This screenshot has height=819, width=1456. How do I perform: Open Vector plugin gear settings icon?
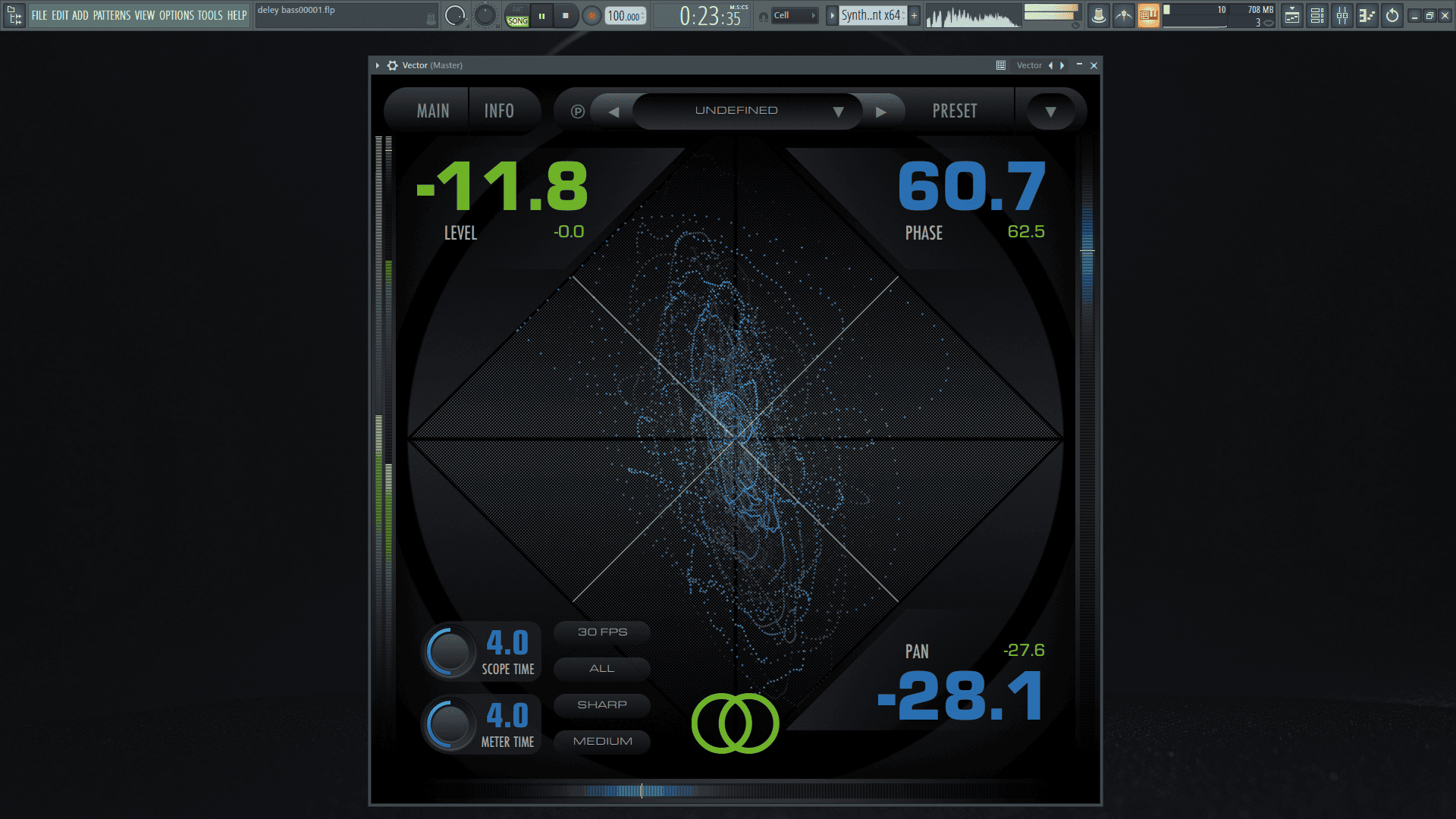pos(392,66)
